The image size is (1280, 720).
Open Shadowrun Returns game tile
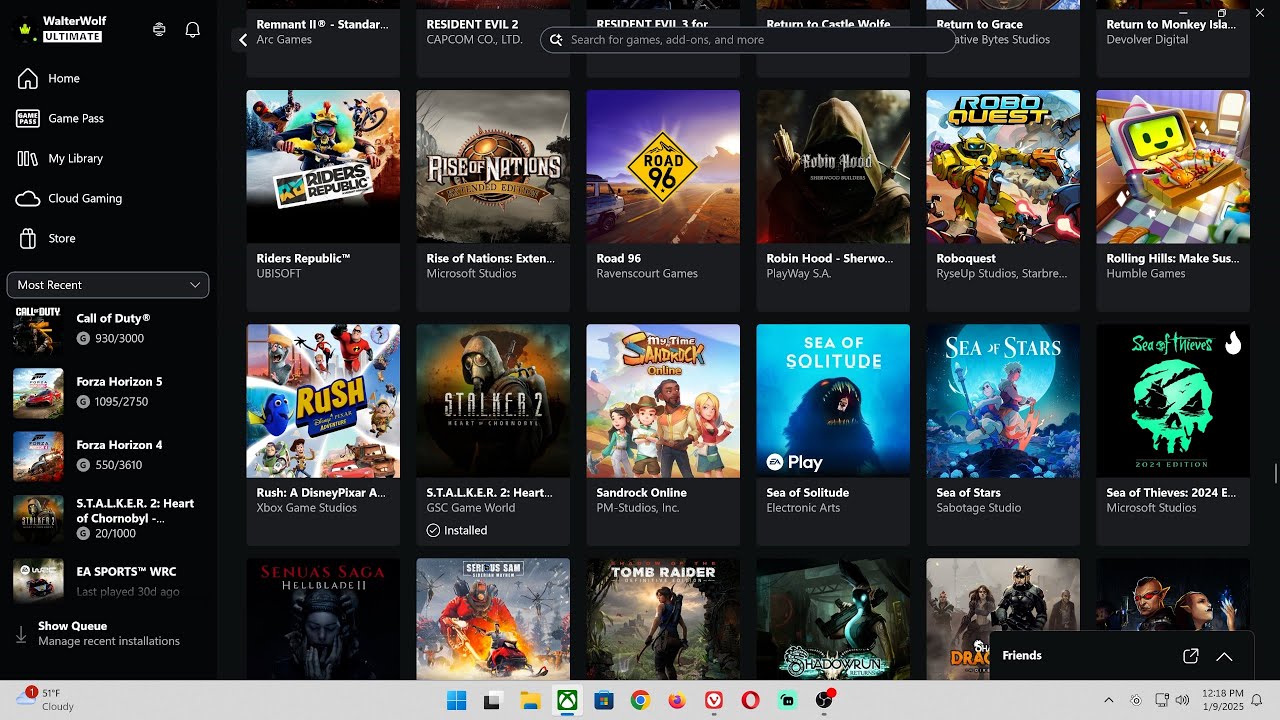click(x=833, y=619)
